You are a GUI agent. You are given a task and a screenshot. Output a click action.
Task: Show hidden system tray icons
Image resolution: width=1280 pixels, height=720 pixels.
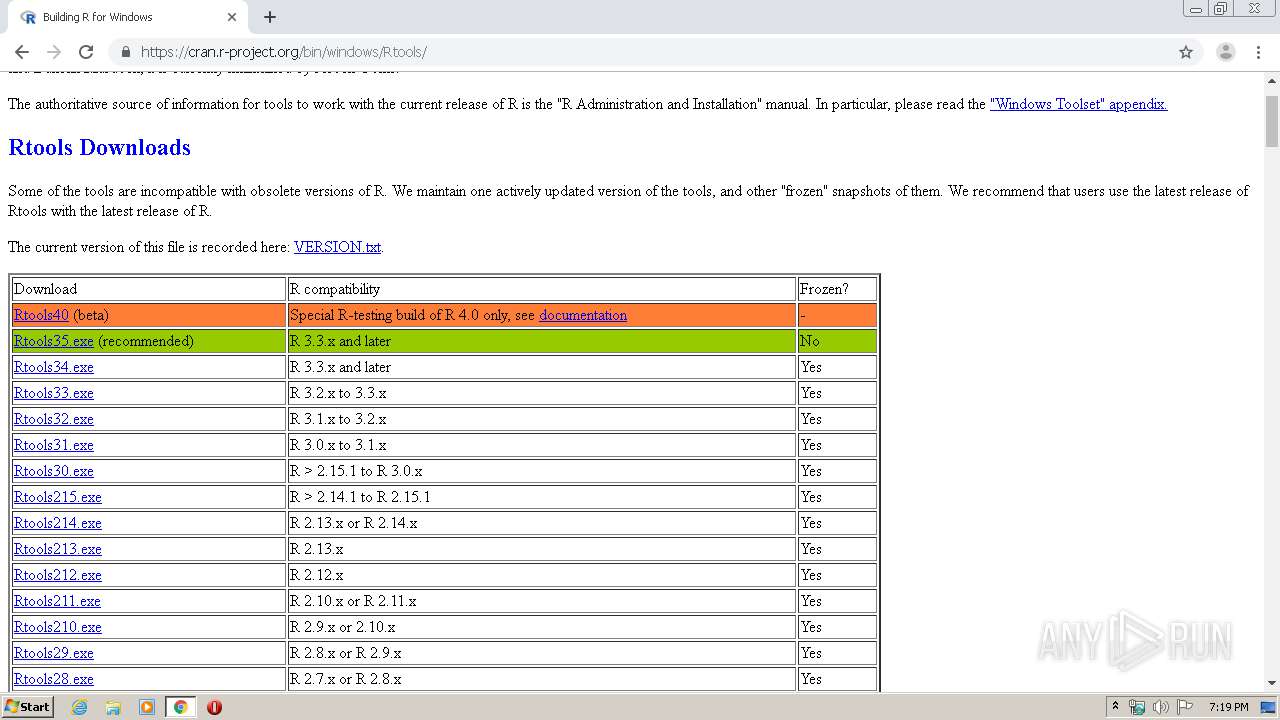pyautogui.click(x=1115, y=707)
